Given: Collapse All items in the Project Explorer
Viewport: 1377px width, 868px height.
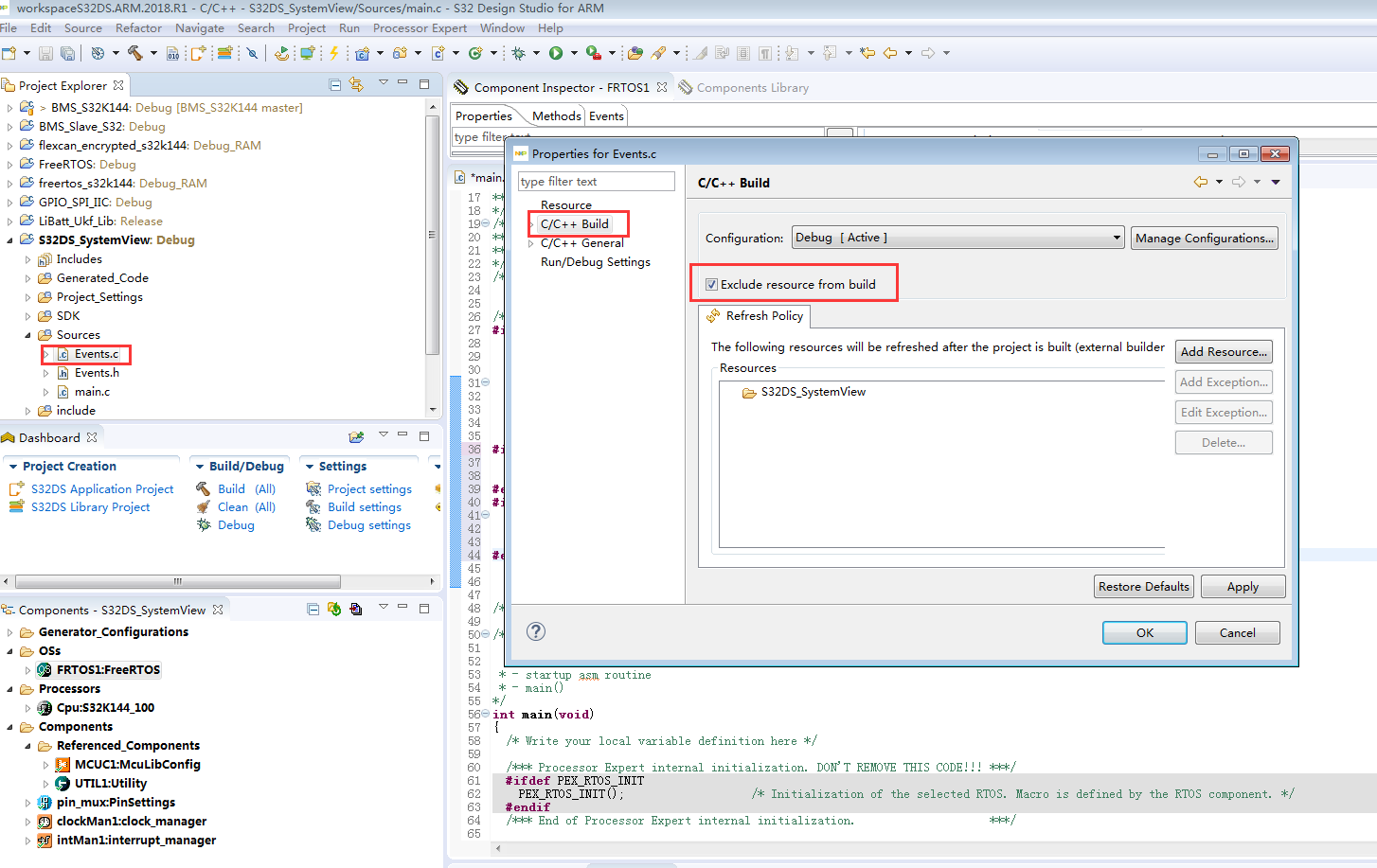Looking at the screenshot, I should pyautogui.click(x=334, y=84).
